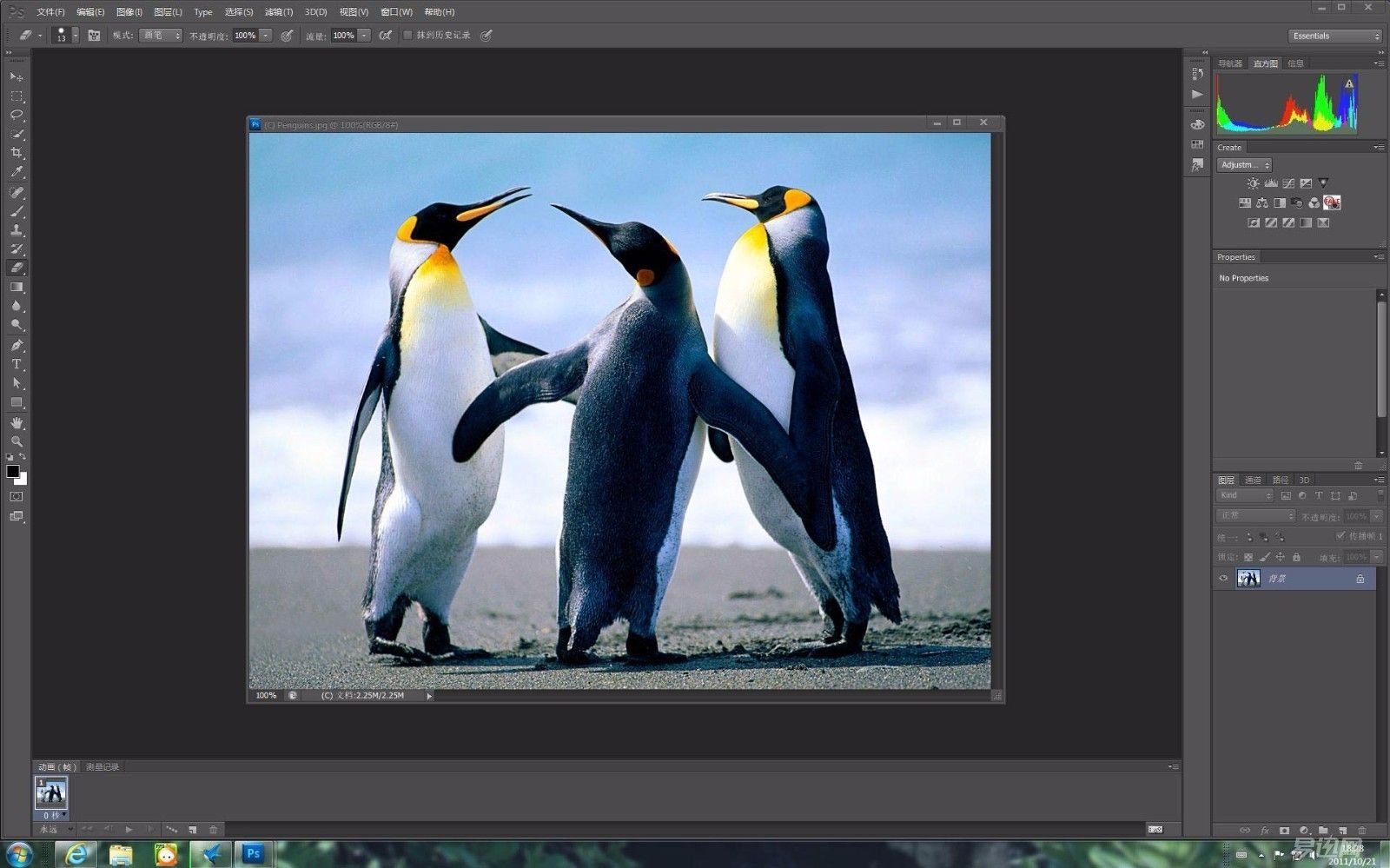Open the History panel icon in the dock
This screenshot has width=1390, height=868.
coord(1198,74)
